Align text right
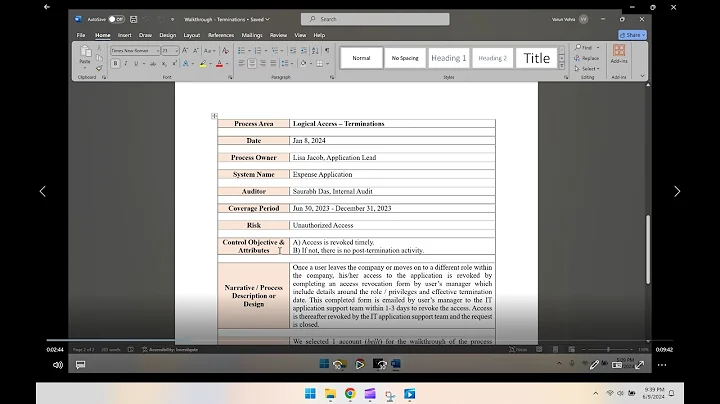 click(263, 63)
